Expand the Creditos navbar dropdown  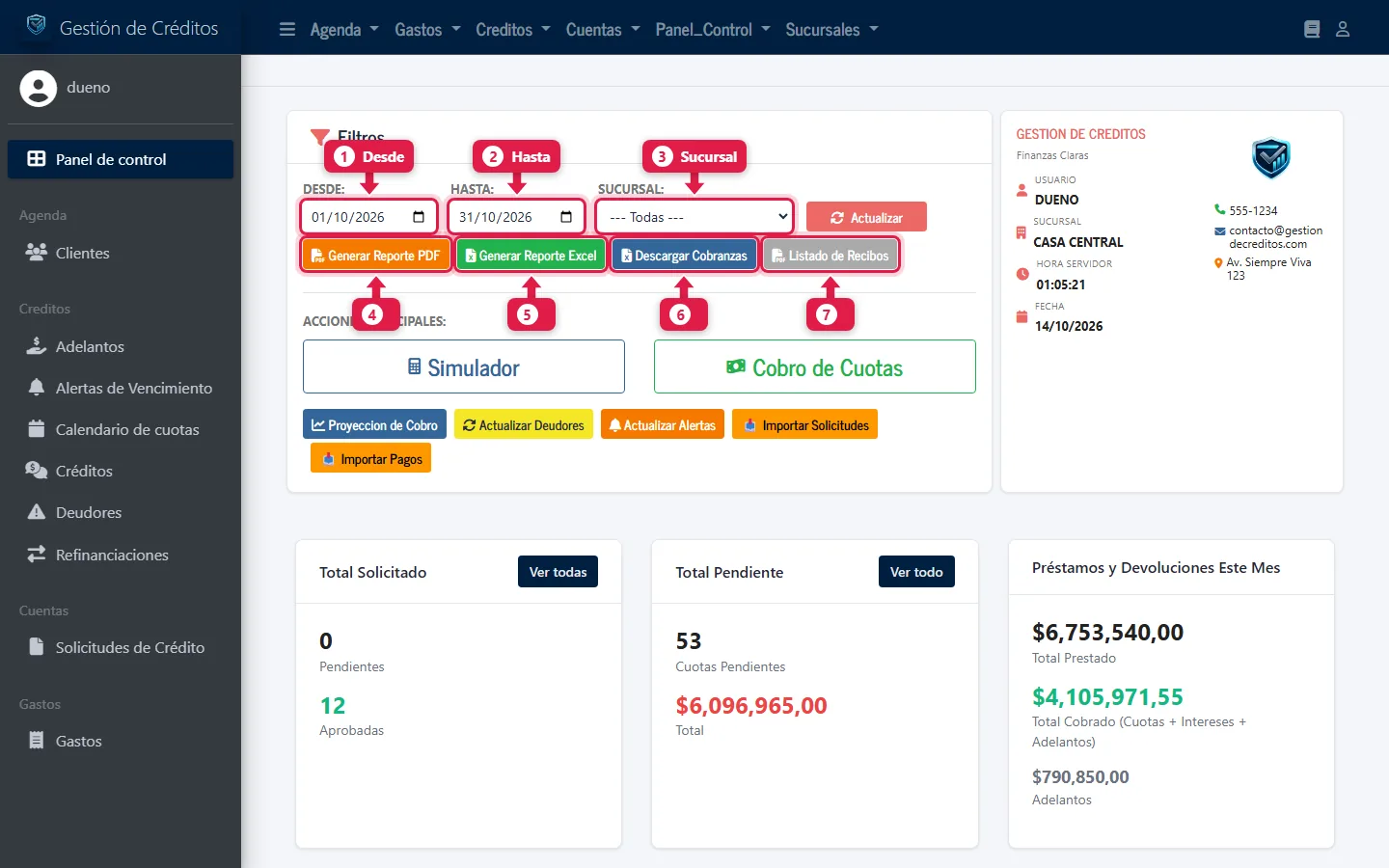point(513,30)
